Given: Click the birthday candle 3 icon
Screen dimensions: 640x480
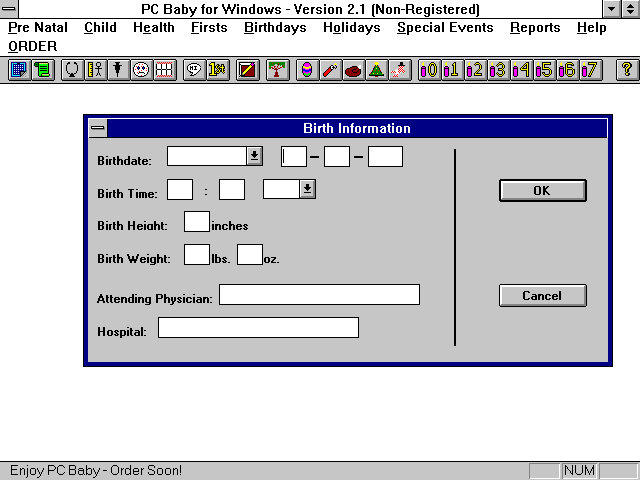Looking at the screenshot, I should coord(498,70).
